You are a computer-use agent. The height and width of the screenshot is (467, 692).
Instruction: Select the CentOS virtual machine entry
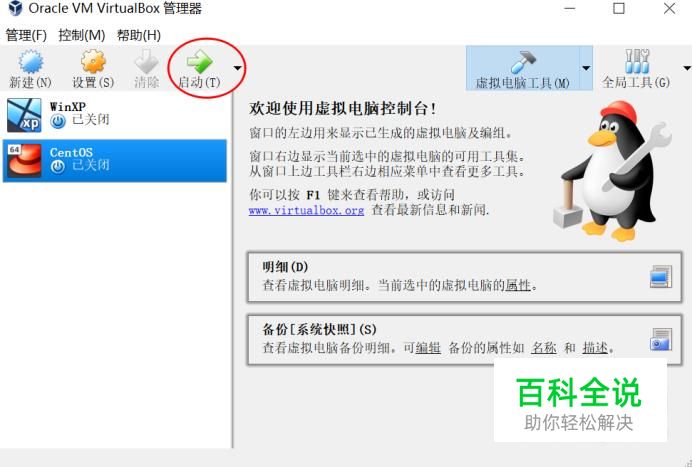(x=115, y=161)
